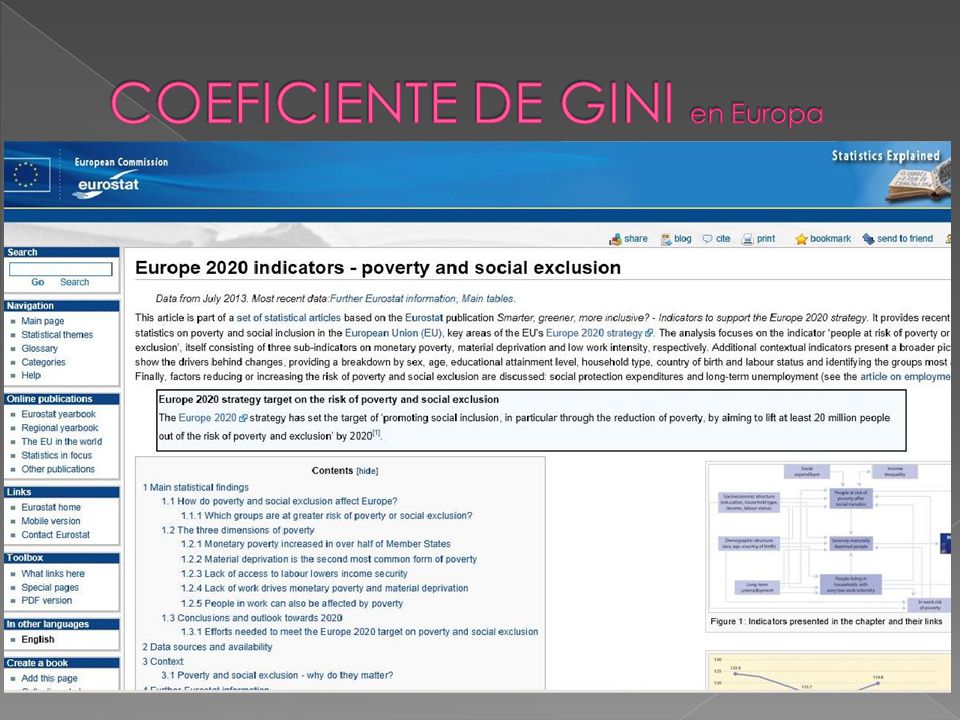Jump to 2 Data sources and availability

coord(208,647)
